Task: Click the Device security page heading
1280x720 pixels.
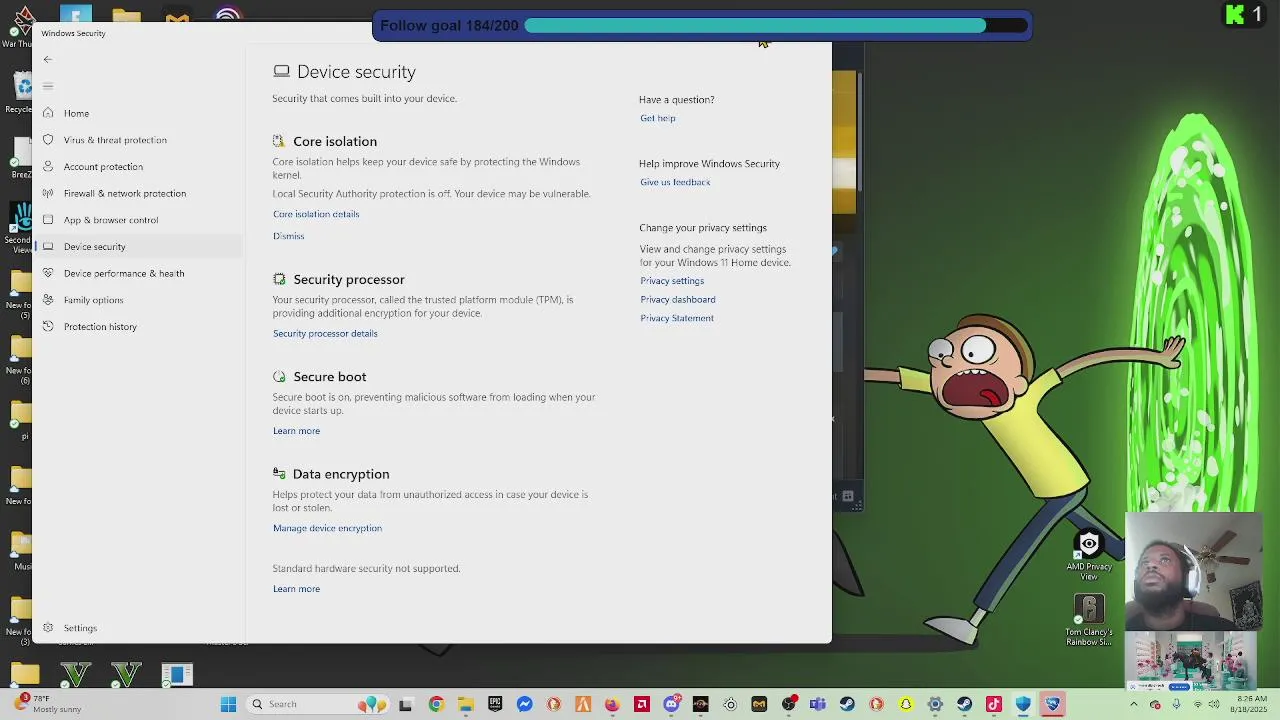Action: [x=356, y=72]
